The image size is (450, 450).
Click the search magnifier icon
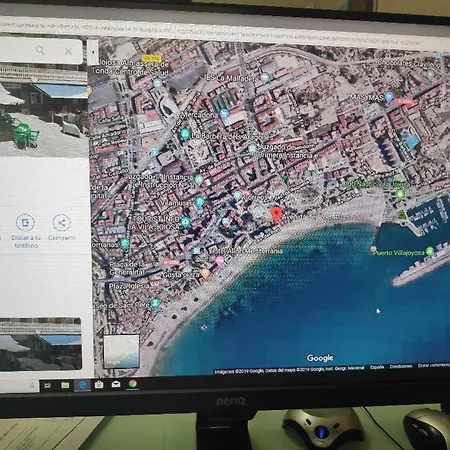pos(40,50)
